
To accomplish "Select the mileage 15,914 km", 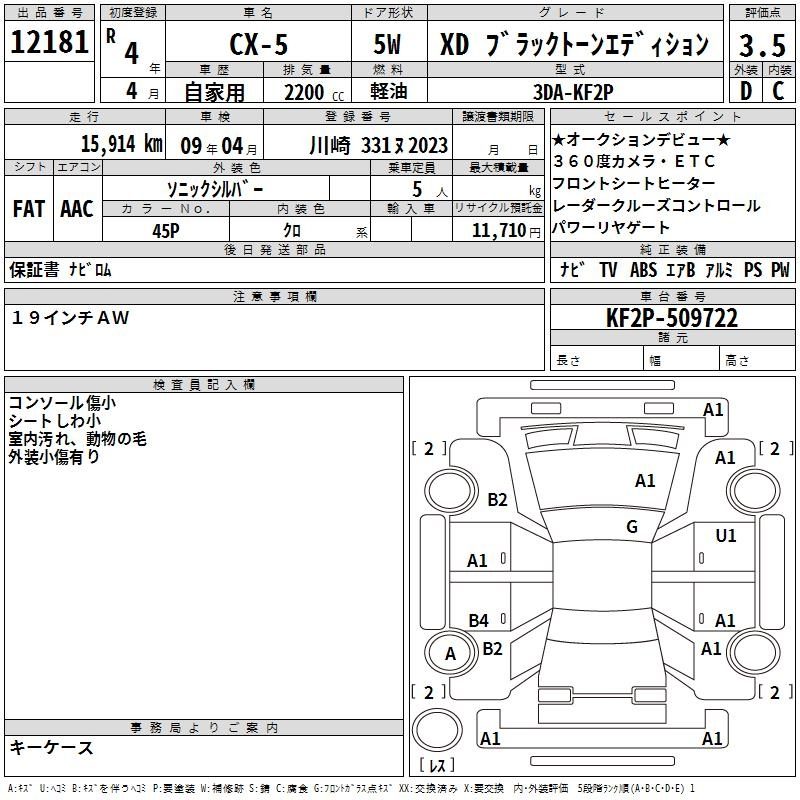I will pos(122,144).
